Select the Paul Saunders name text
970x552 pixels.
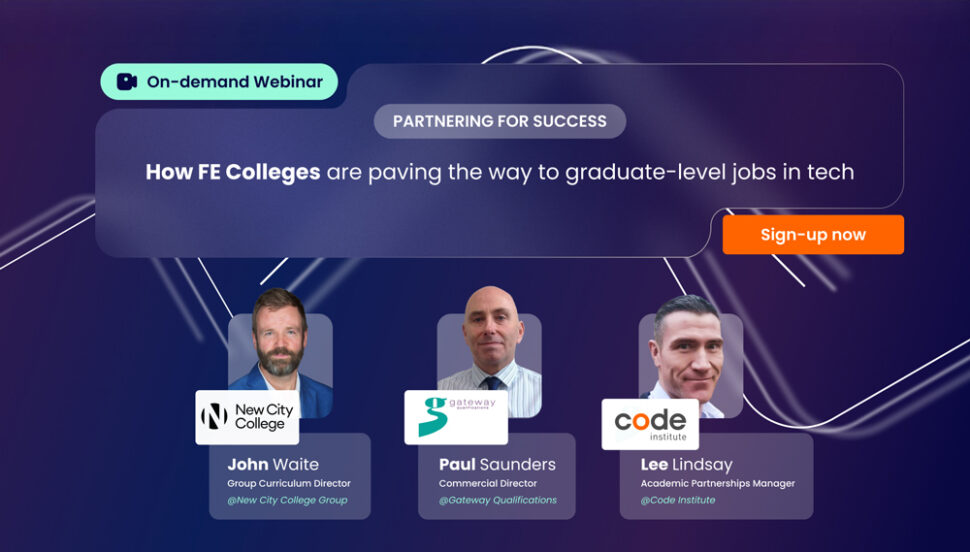click(x=497, y=464)
